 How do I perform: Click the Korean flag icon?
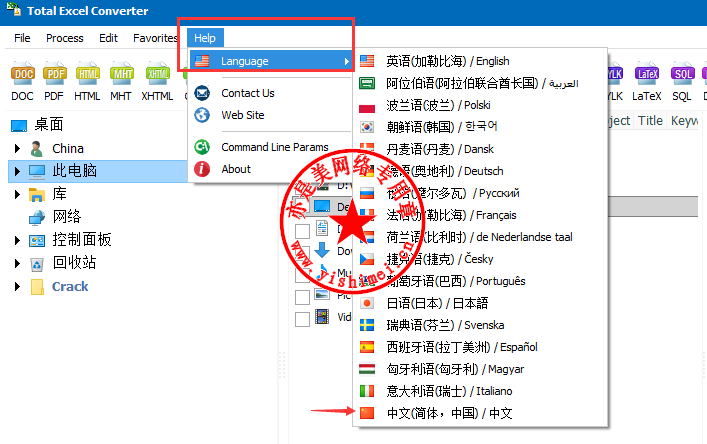[x=367, y=127]
